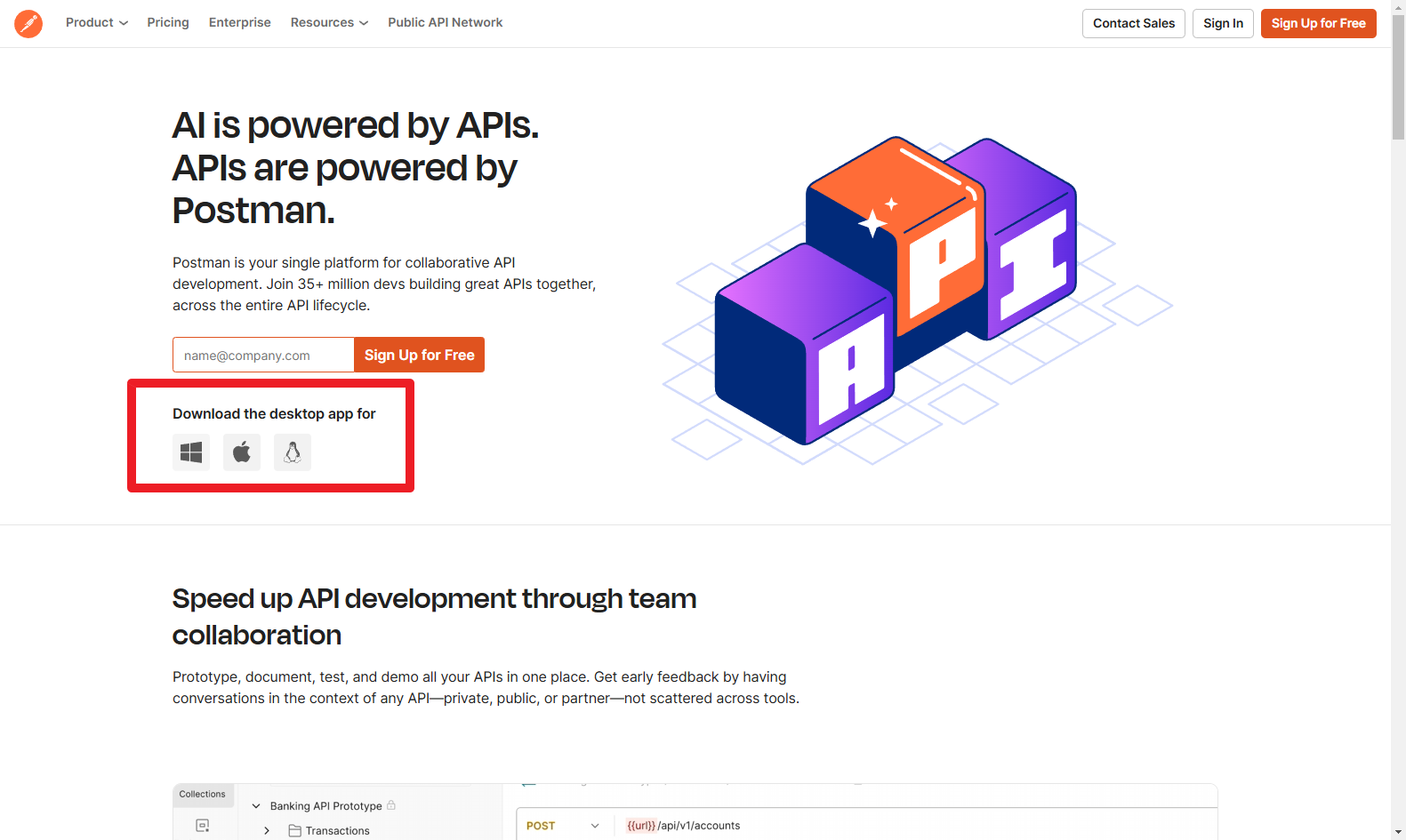Image resolution: width=1406 pixels, height=840 pixels.
Task: Collapse the Banking API Prototype collection
Action: click(x=256, y=806)
